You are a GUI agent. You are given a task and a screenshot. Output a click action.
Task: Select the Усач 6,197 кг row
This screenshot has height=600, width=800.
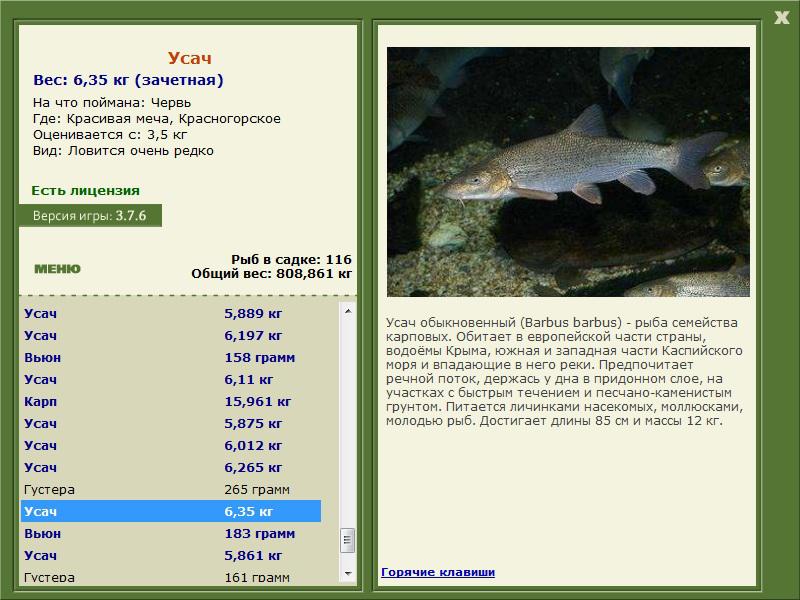tap(171, 335)
